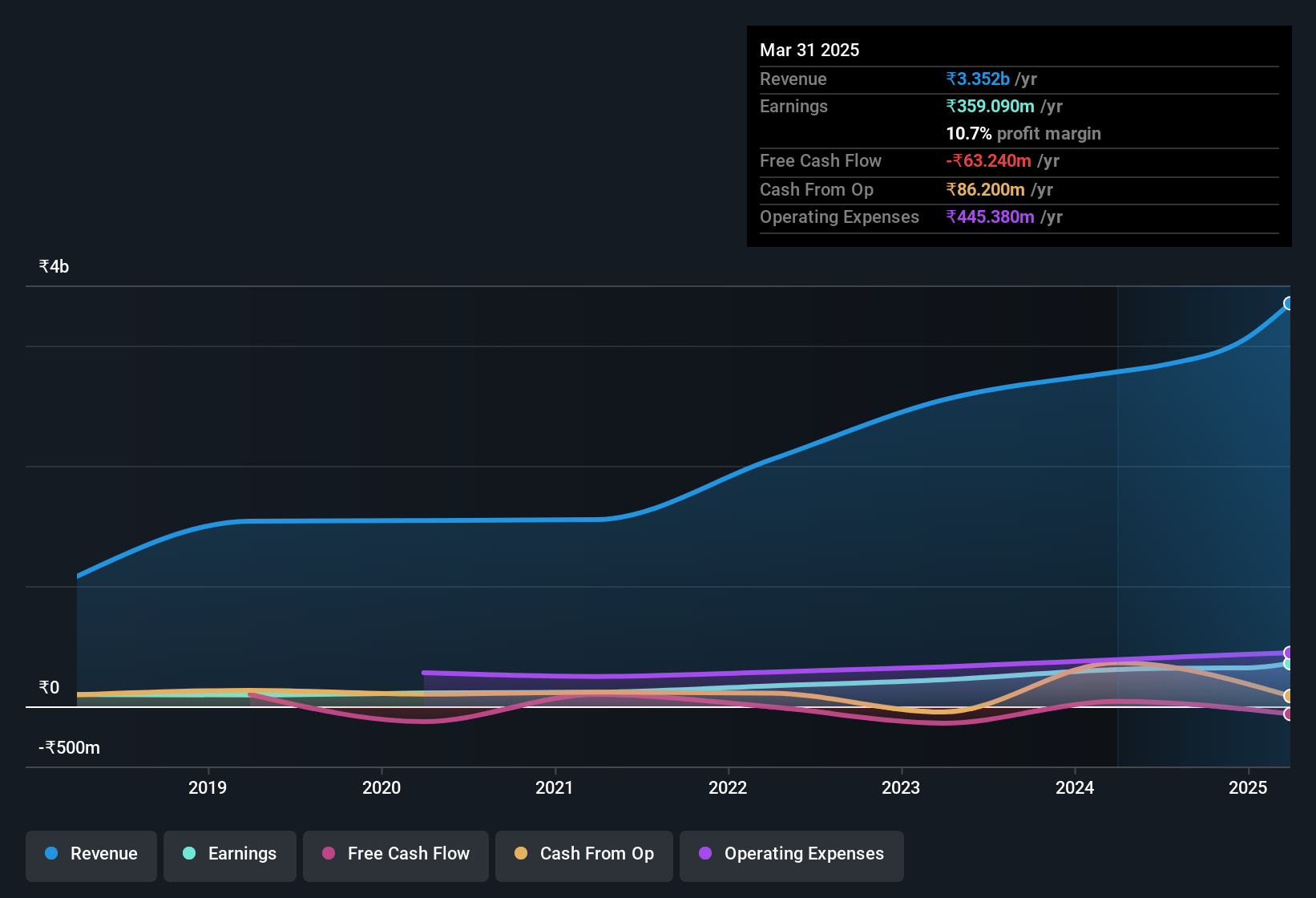Click the Revenue endpoint marker on chart
Viewport: 1316px width, 898px height.
[x=1289, y=303]
